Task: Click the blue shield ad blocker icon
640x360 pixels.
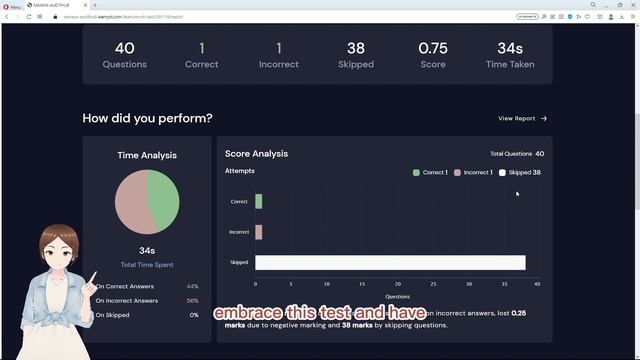Action: [570, 17]
